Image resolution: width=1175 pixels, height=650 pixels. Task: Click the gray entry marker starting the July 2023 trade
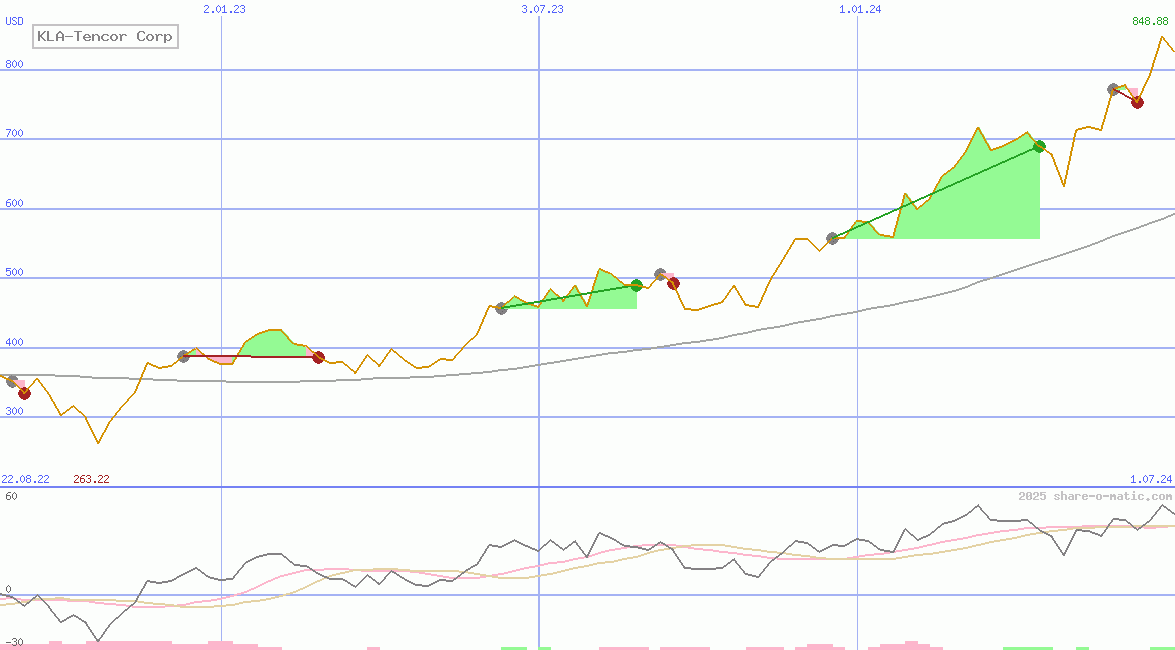pos(501,308)
